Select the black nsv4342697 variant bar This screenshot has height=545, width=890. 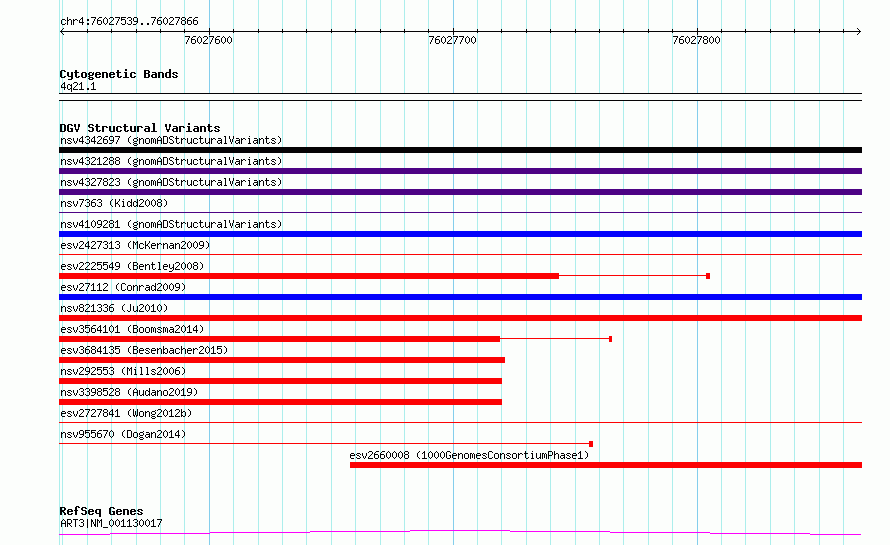(460, 150)
